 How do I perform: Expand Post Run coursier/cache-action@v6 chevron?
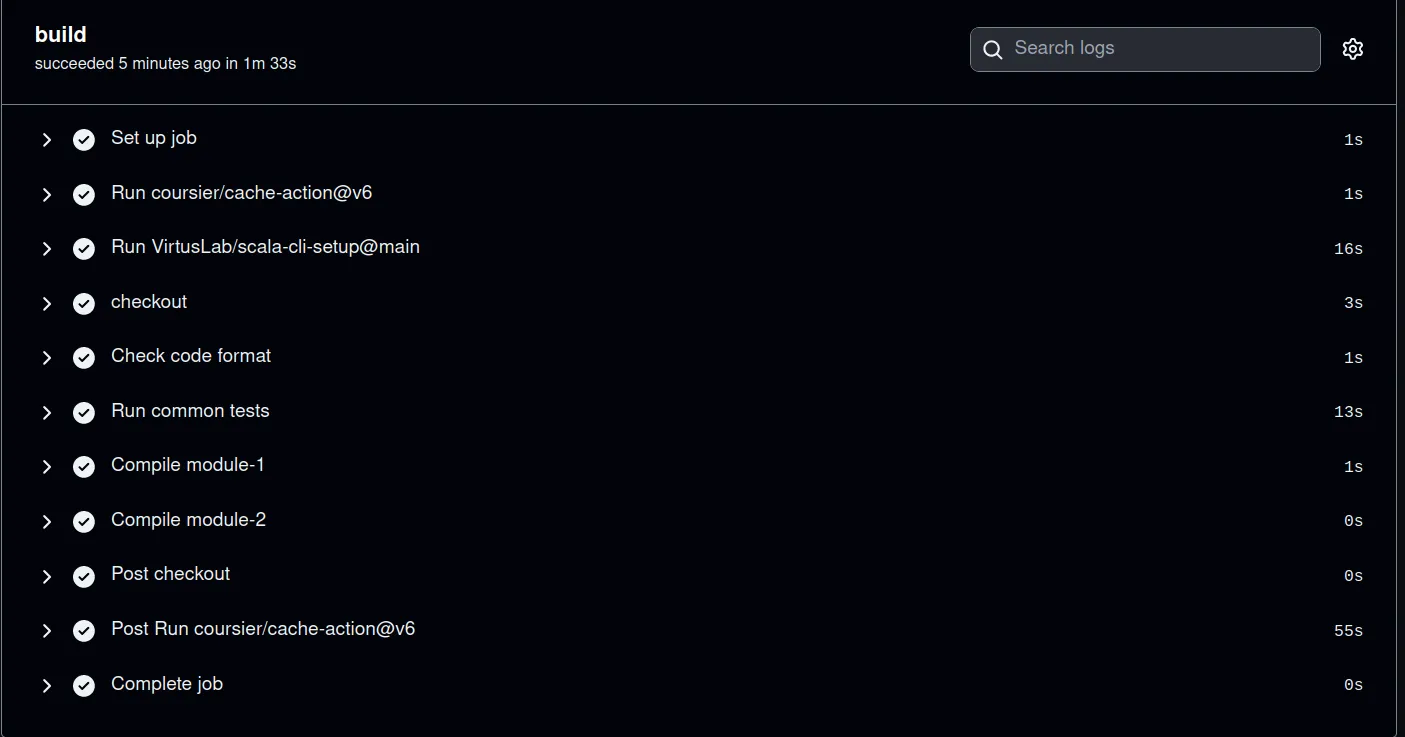tap(46, 631)
